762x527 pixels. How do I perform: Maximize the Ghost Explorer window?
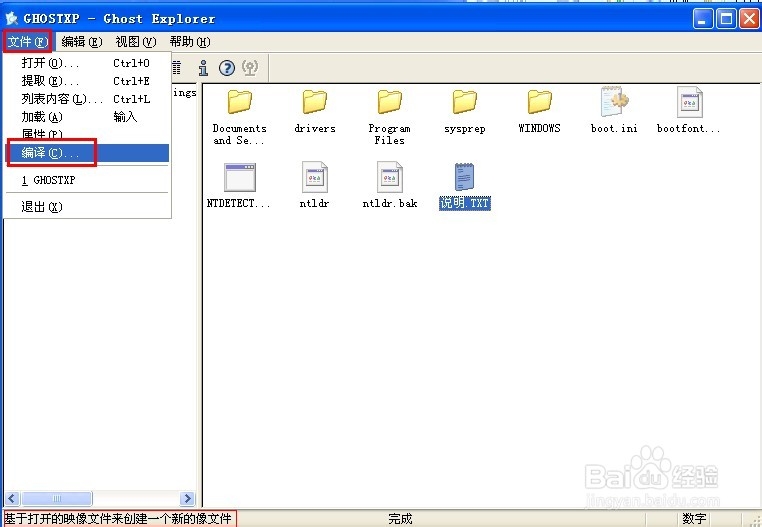(x=726, y=19)
